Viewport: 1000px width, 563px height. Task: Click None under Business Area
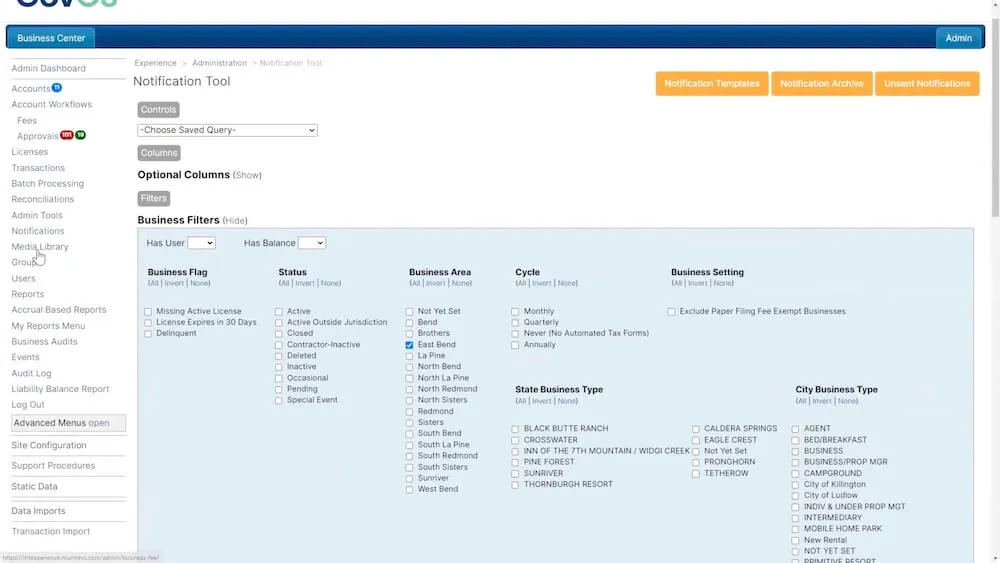[x=461, y=283]
